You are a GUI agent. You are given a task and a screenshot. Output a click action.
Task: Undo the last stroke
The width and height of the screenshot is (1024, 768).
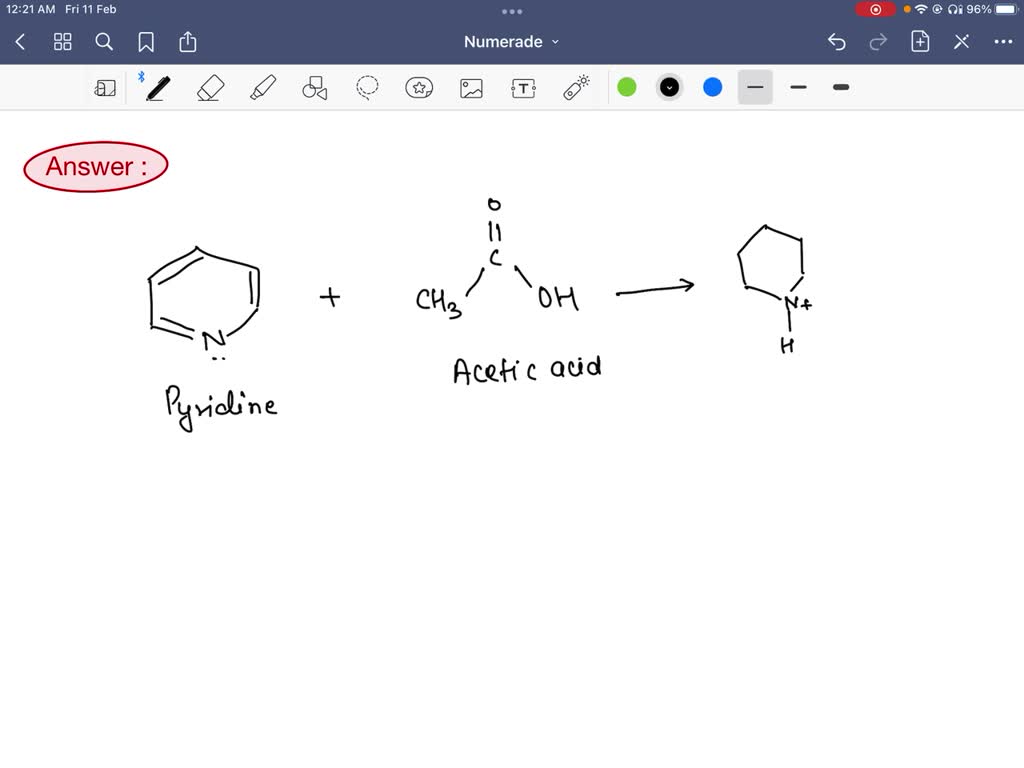click(x=837, y=42)
